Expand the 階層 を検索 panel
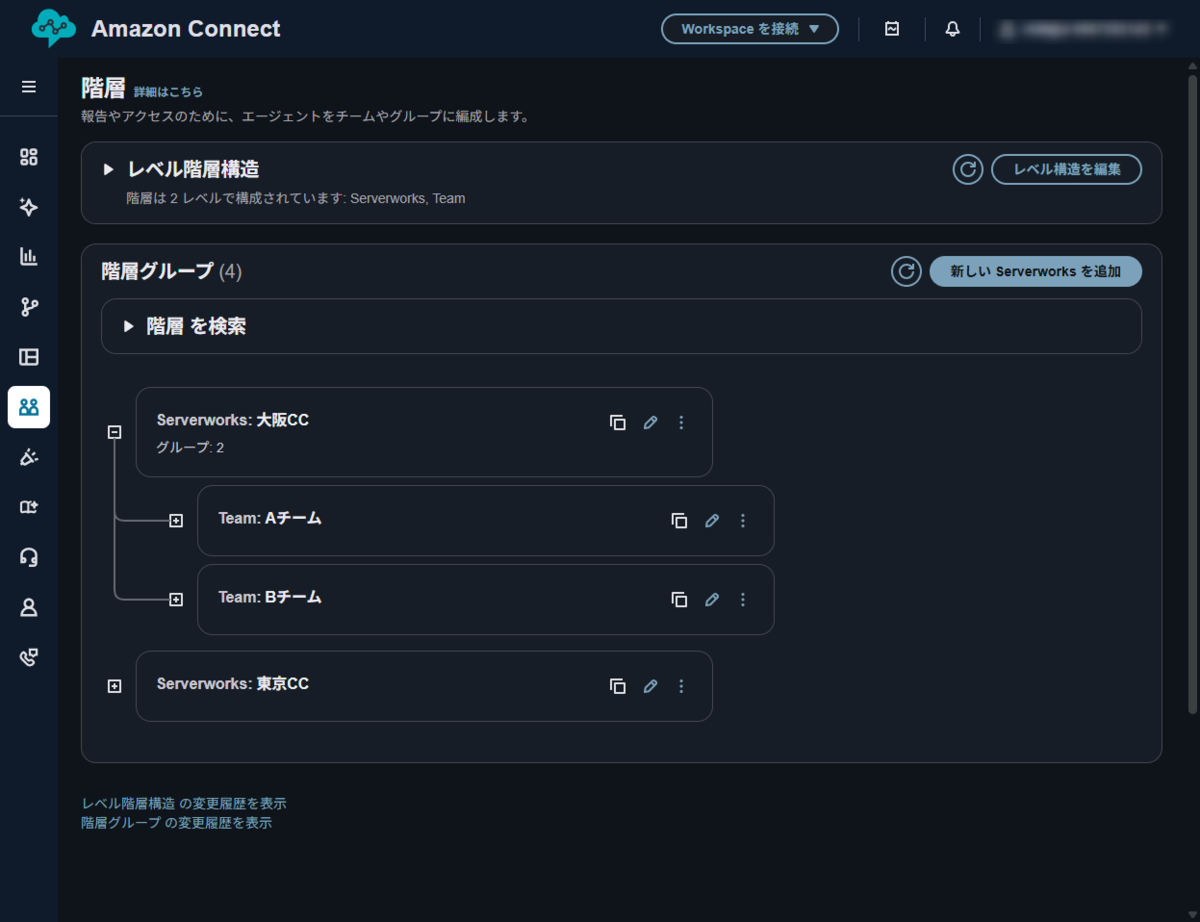The width and height of the screenshot is (1200, 922). 128,326
